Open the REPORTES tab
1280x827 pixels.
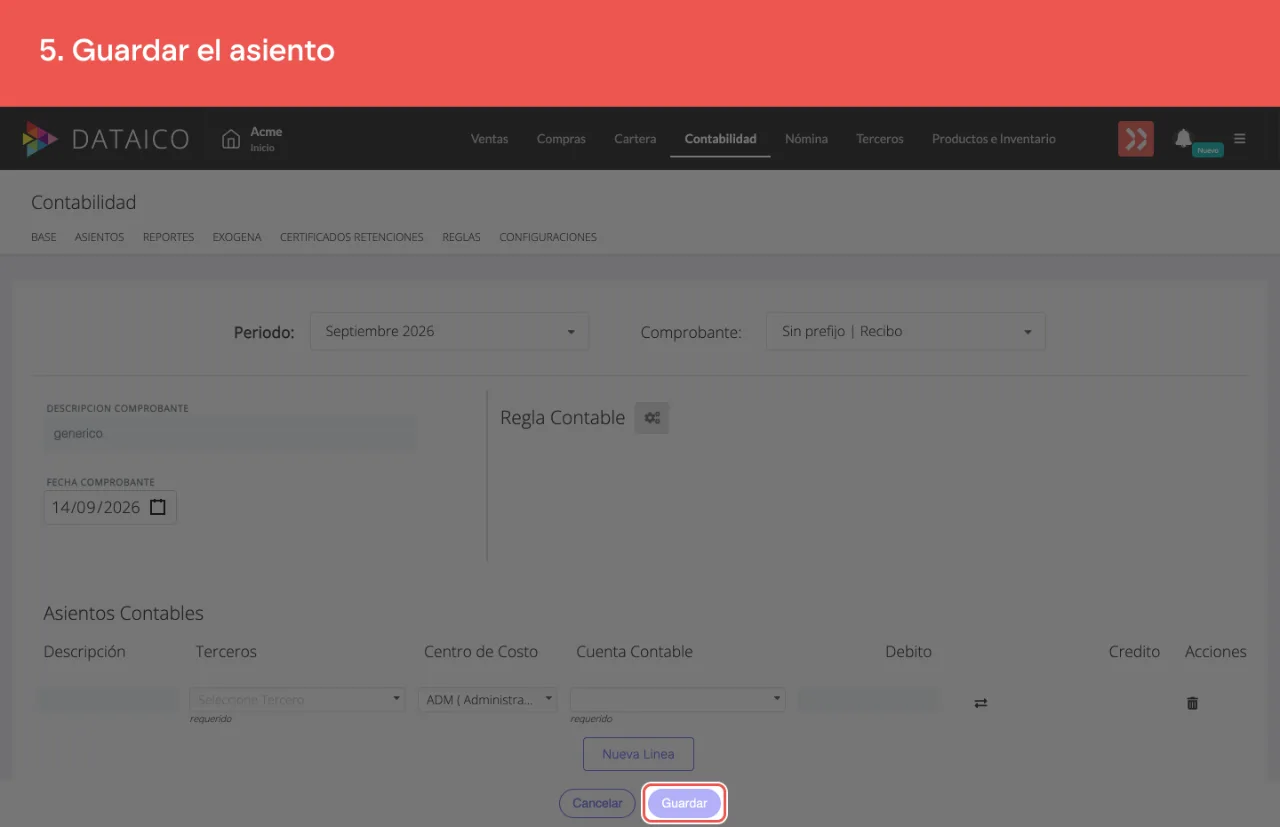(168, 237)
